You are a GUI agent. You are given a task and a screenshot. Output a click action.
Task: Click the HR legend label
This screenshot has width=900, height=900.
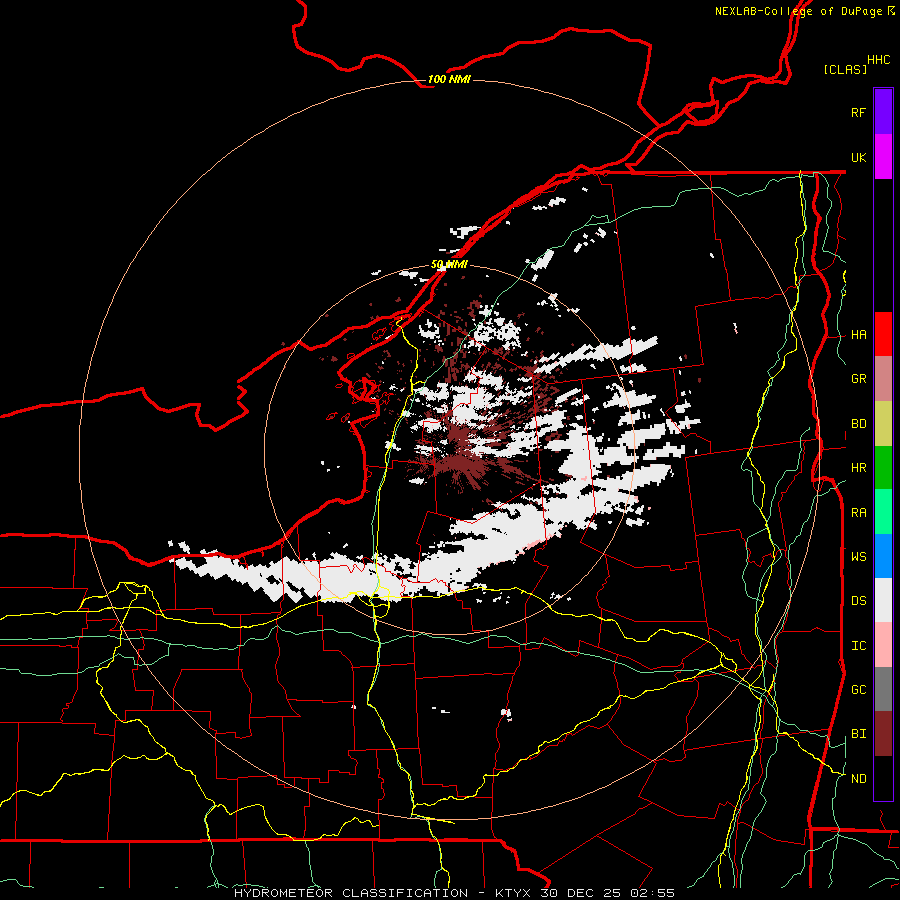(x=858, y=468)
